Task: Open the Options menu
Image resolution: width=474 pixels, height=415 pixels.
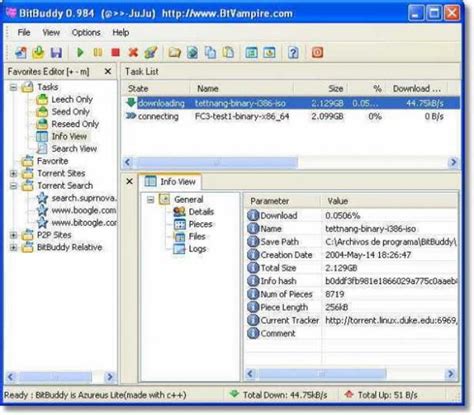Action: click(x=86, y=32)
